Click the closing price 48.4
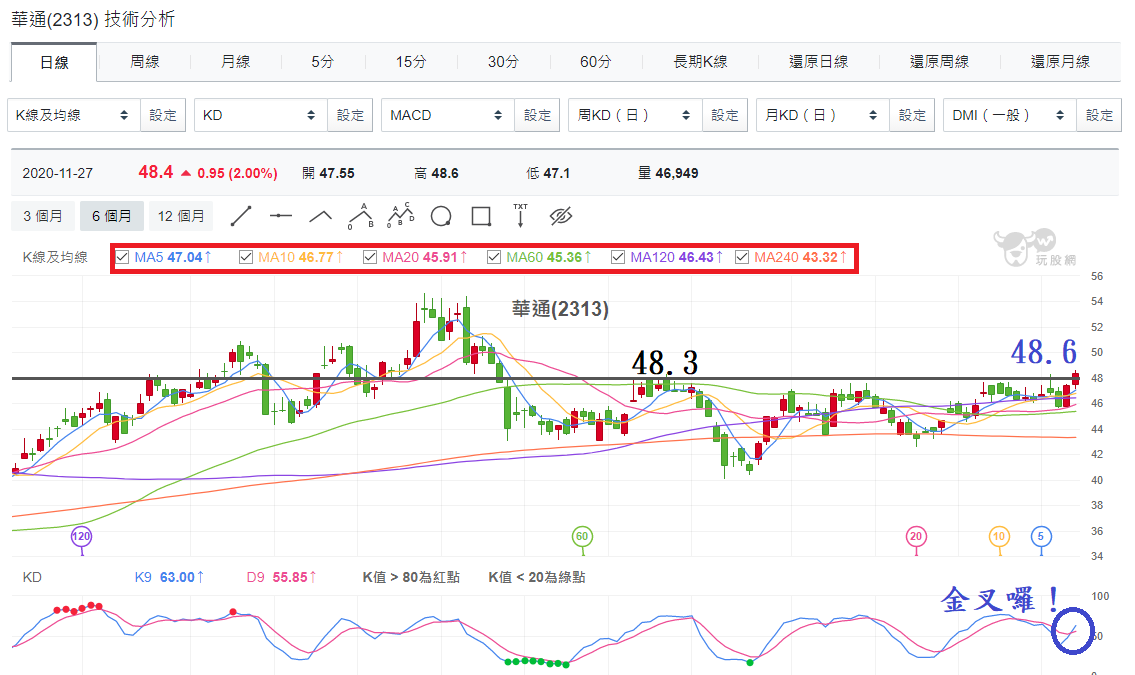Screen dimensions: 1135x675 (156, 172)
